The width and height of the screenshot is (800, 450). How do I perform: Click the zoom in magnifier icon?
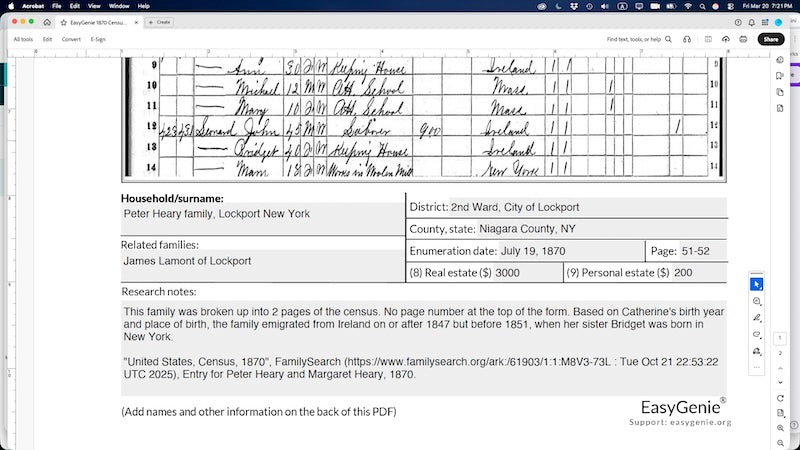click(x=780, y=428)
